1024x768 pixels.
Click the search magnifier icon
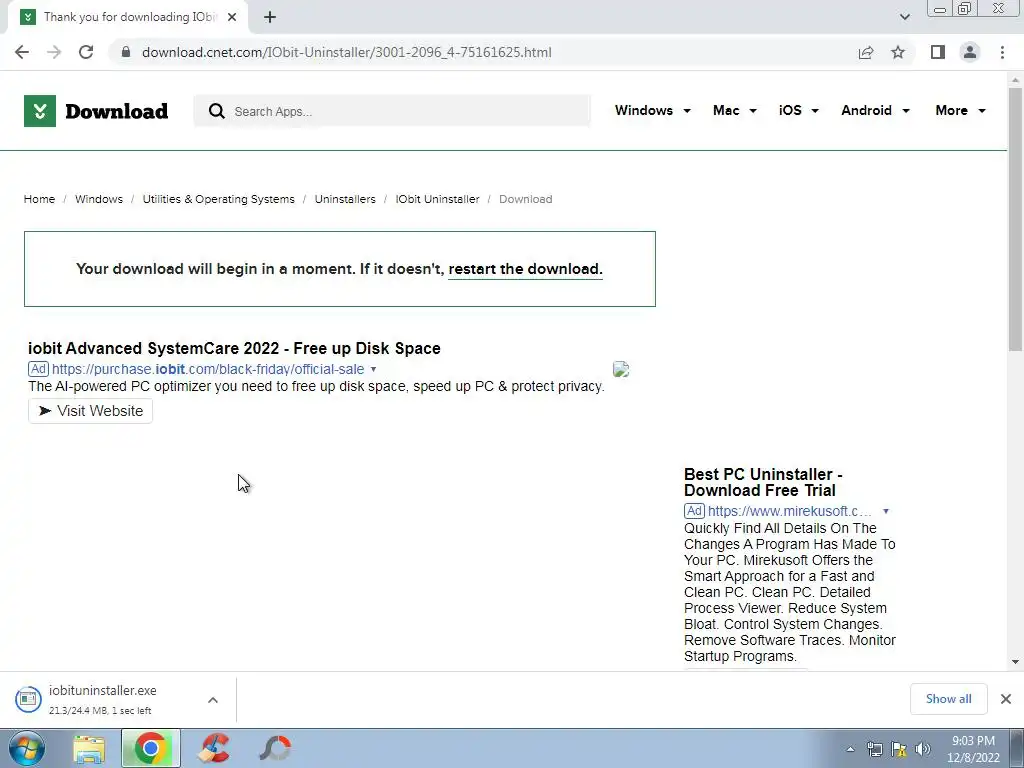click(x=217, y=111)
